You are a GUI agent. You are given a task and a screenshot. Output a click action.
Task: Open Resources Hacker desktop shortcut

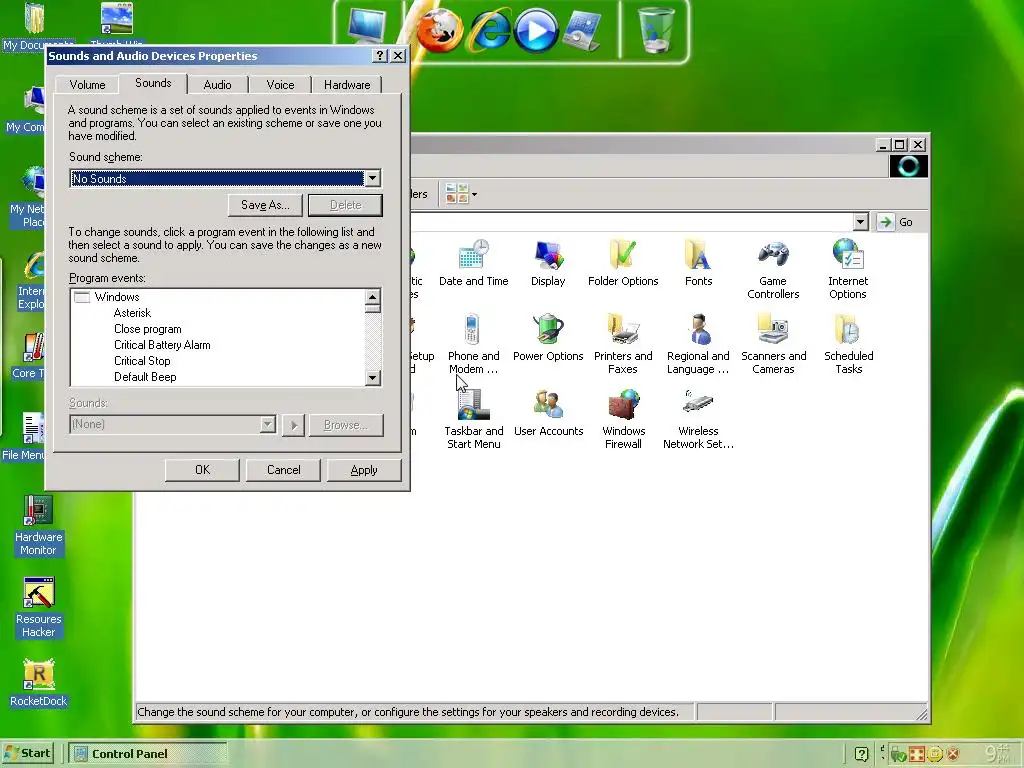point(38,608)
